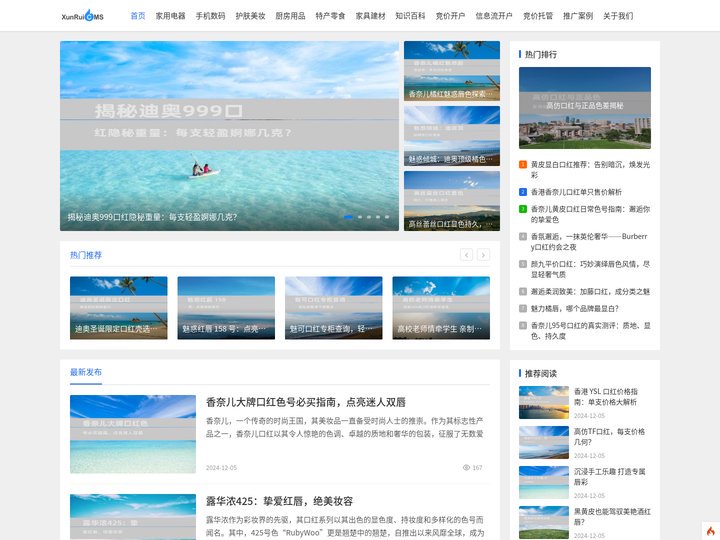The width and height of the screenshot is (720, 540).
Task: Select the 热门推荐 heading tab
Action: [x=86, y=255]
